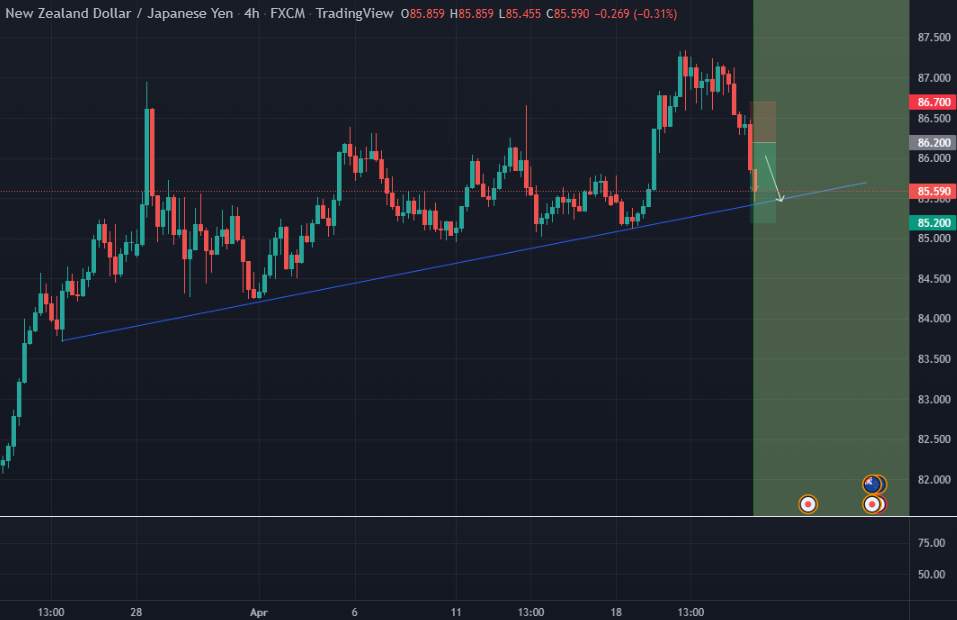Click the 50.00 level in the indicator pane
The height and width of the screenshot is (620, 957).
click(931, 574)
